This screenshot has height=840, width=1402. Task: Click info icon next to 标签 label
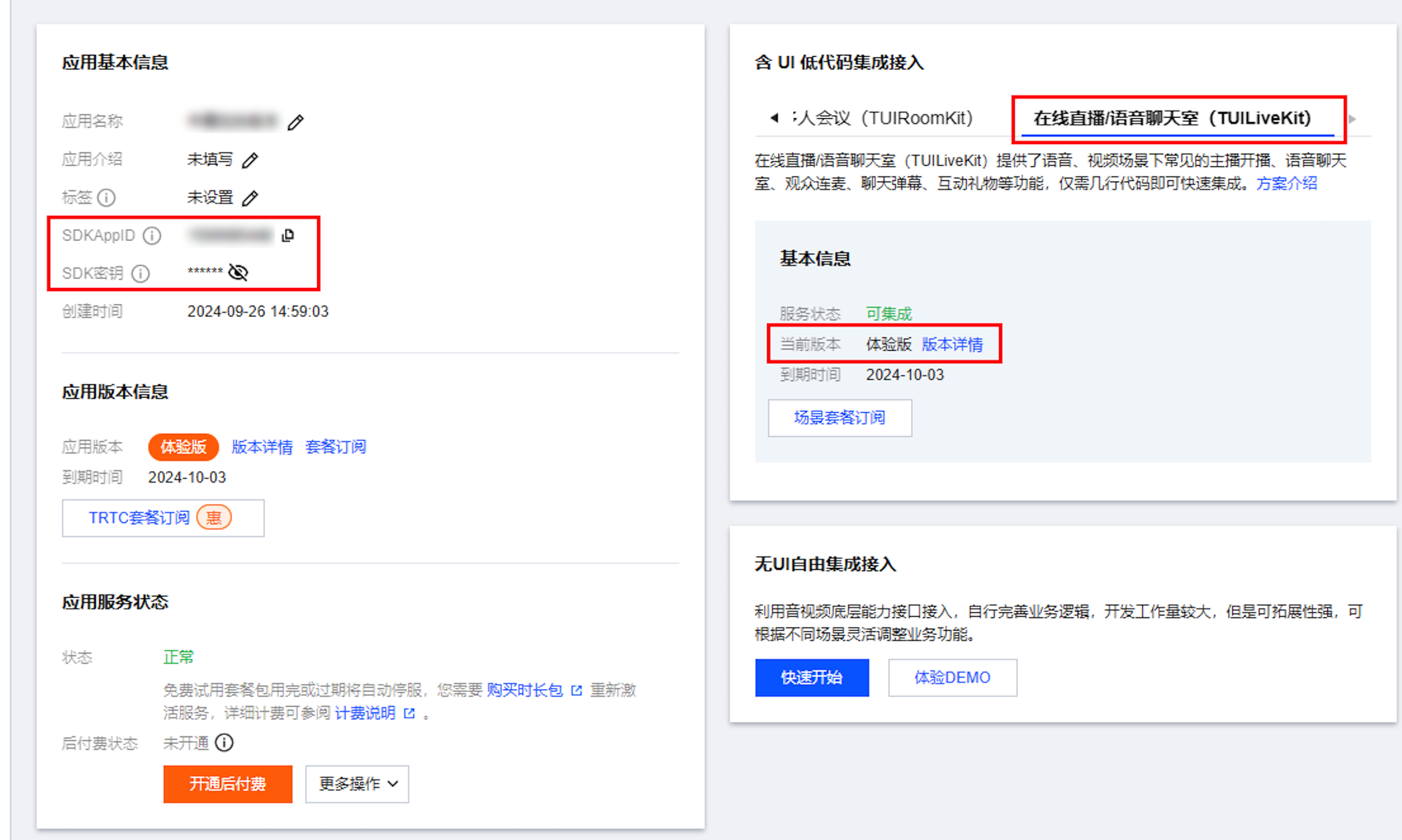[x=106, y=197]
